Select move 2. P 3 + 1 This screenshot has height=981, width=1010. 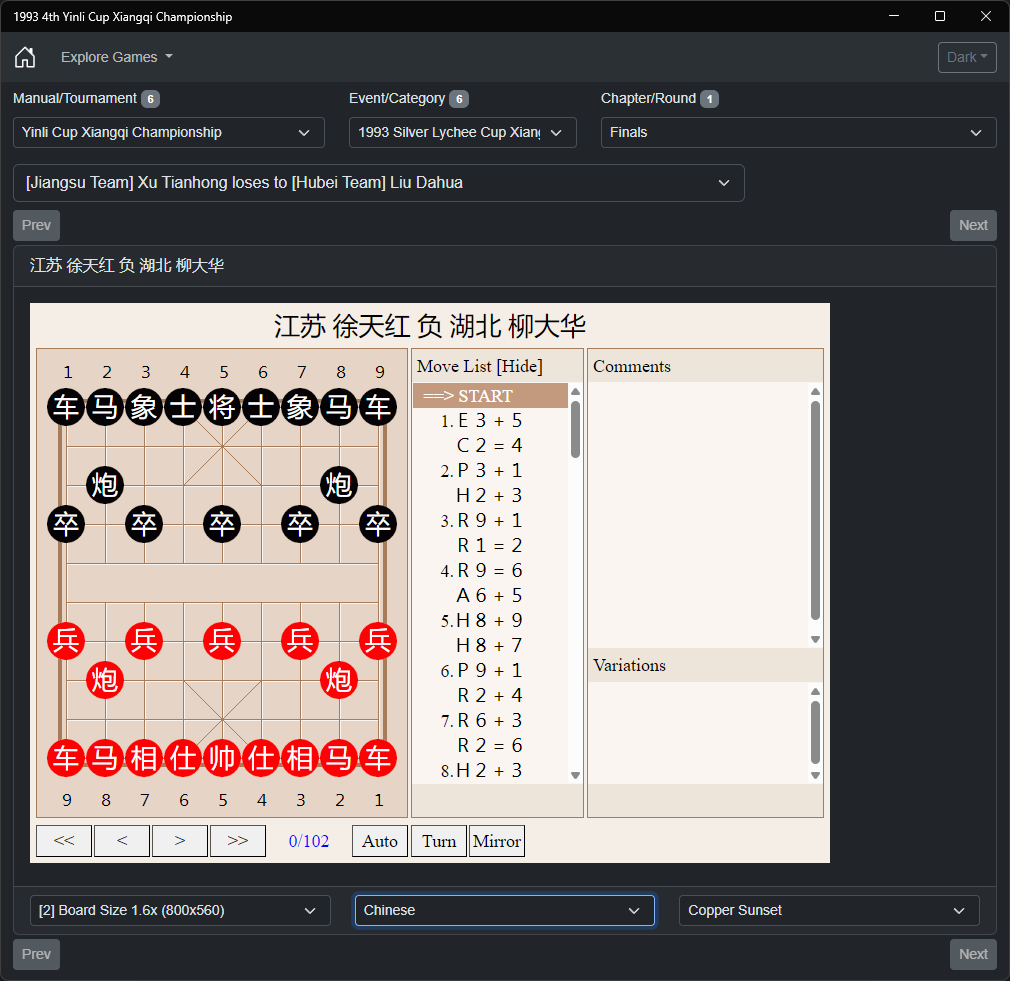pos(490,471)
